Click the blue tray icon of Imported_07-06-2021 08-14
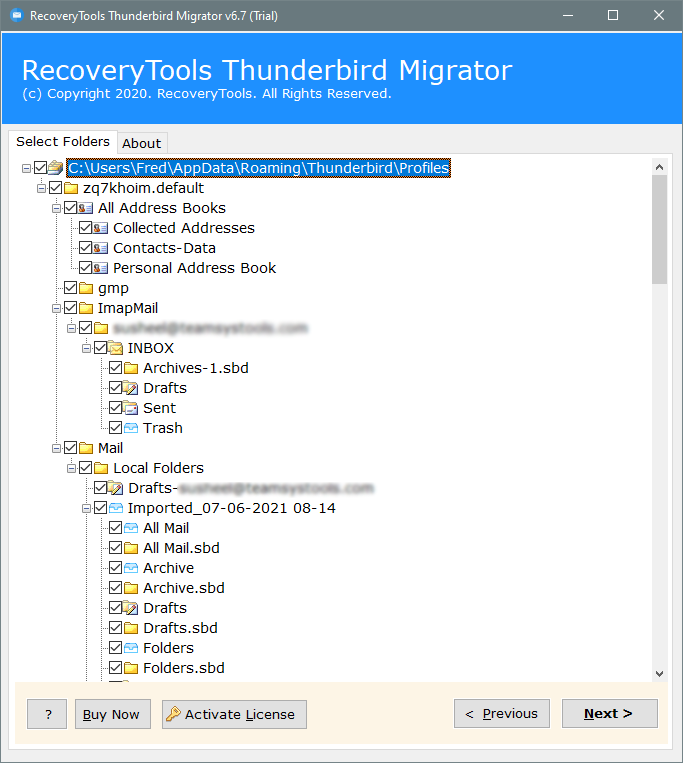683x763 pixels. point(116,508)
